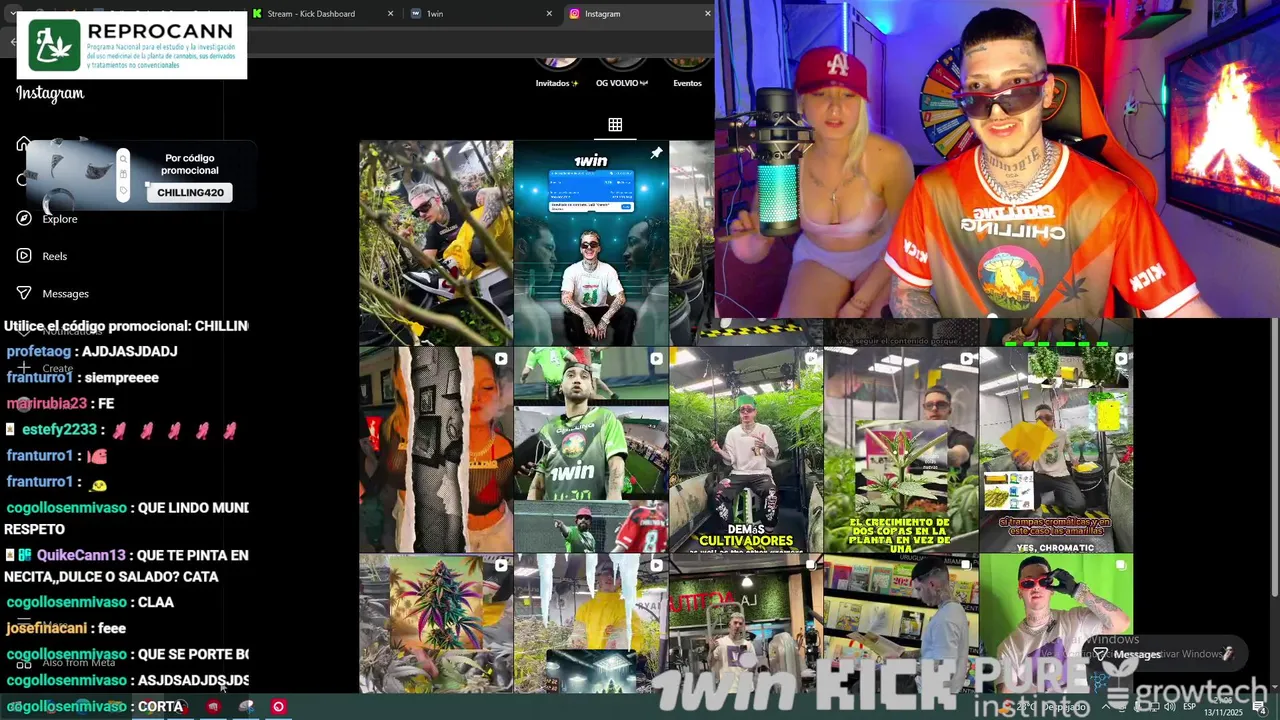
Task: Open the green 1win soccer jersey reel
Action: [x=591, y=450]
